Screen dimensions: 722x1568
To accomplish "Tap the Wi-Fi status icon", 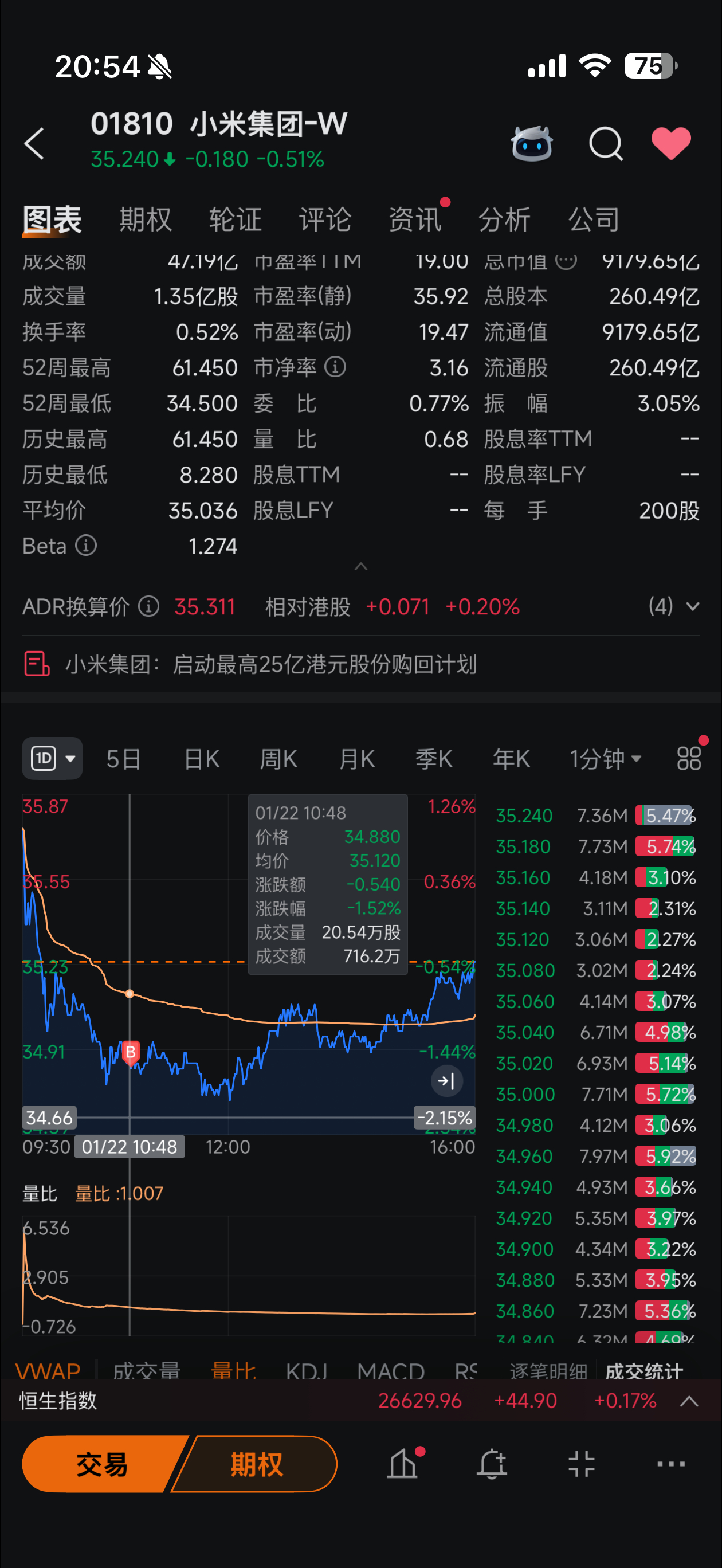I will click(595, 65).
